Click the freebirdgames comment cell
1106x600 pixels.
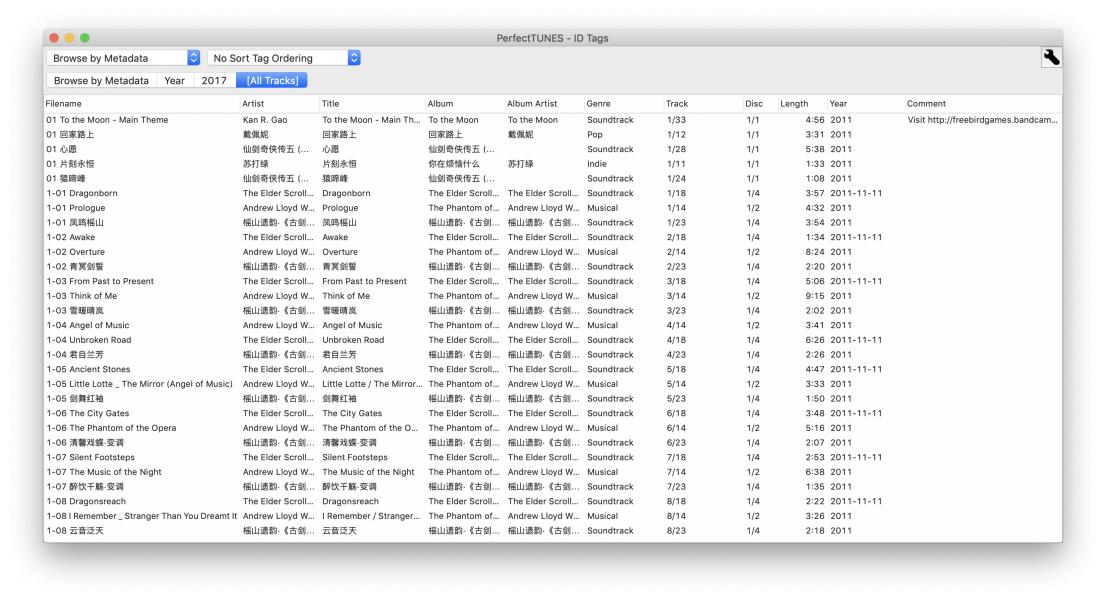981,120
